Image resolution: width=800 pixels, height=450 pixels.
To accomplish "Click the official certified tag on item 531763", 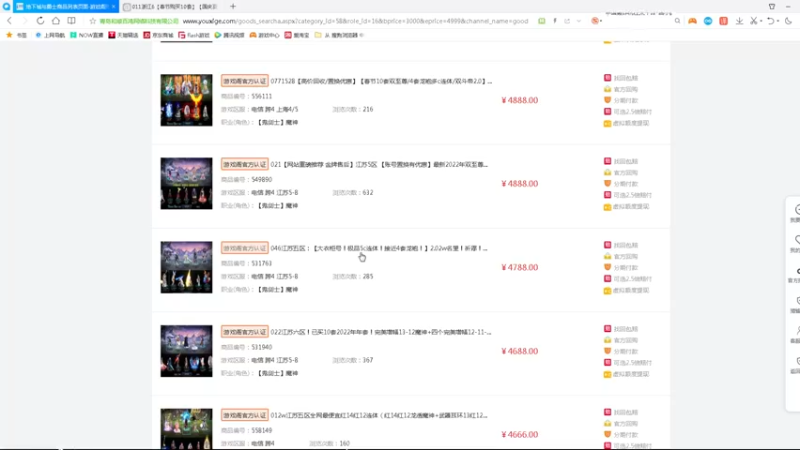I will pyautogui.click(x=244, y=248).
